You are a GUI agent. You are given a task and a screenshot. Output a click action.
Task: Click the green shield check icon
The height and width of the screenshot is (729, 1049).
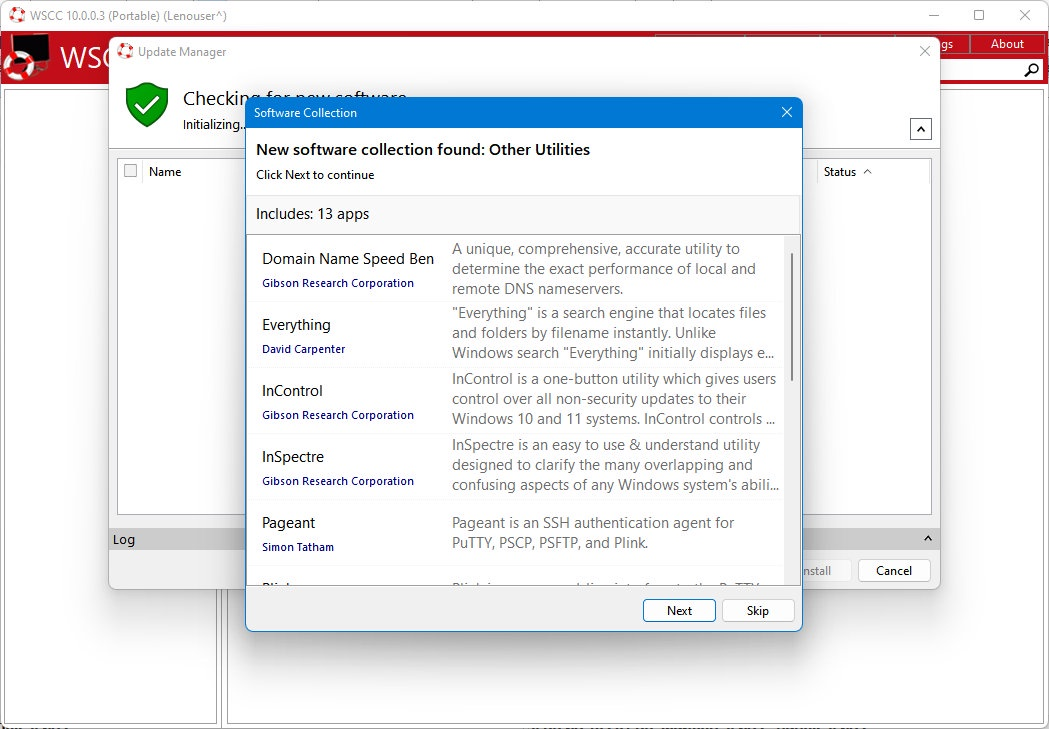click(x=147, y=104)
